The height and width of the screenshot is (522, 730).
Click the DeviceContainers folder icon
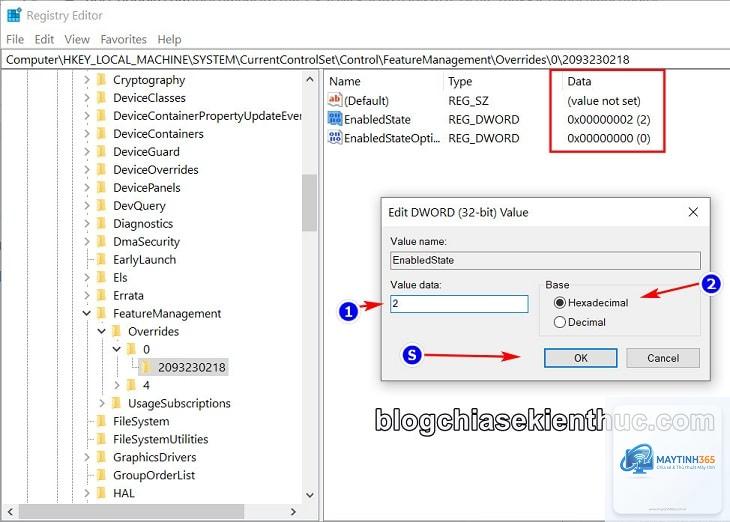click(102, 134)
